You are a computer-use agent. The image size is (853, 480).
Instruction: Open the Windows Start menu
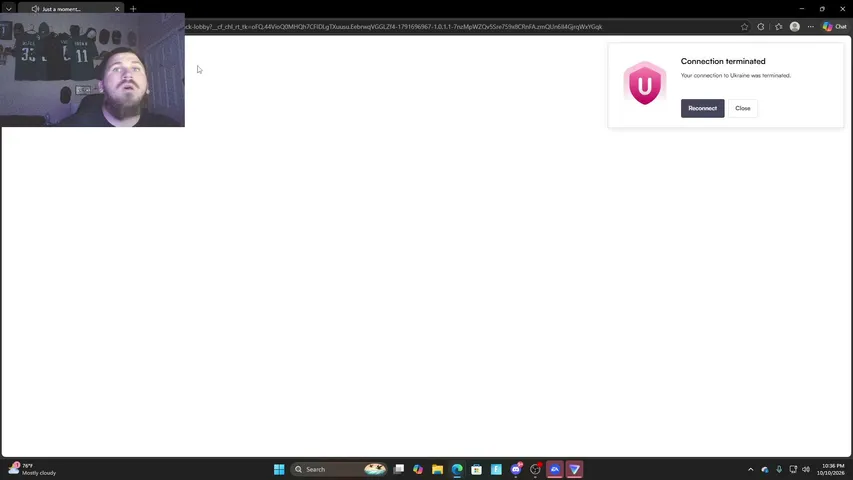(x=279, y=469)
